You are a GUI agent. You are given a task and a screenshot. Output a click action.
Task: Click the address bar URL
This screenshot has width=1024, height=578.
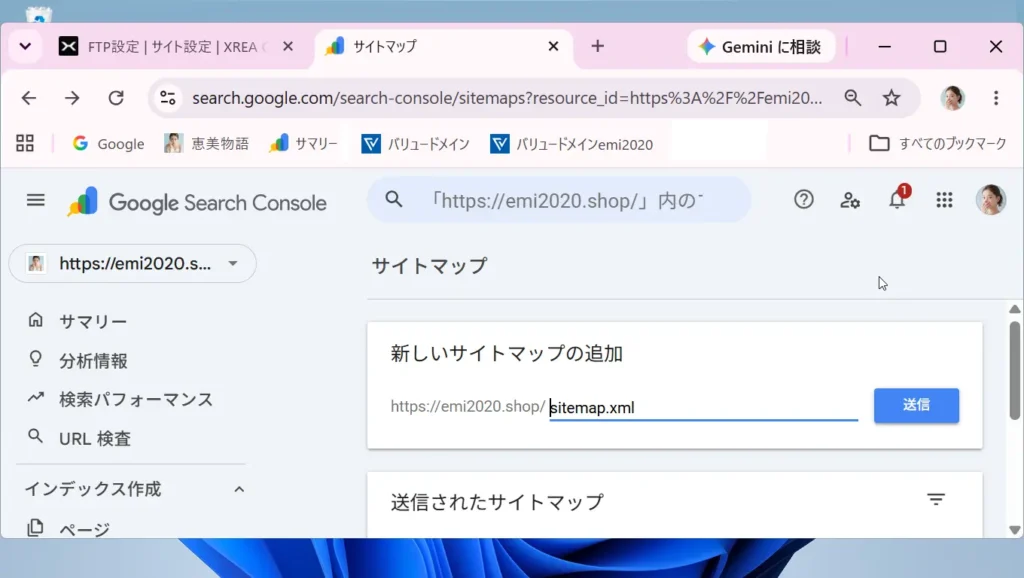click(x=507, y=98)
